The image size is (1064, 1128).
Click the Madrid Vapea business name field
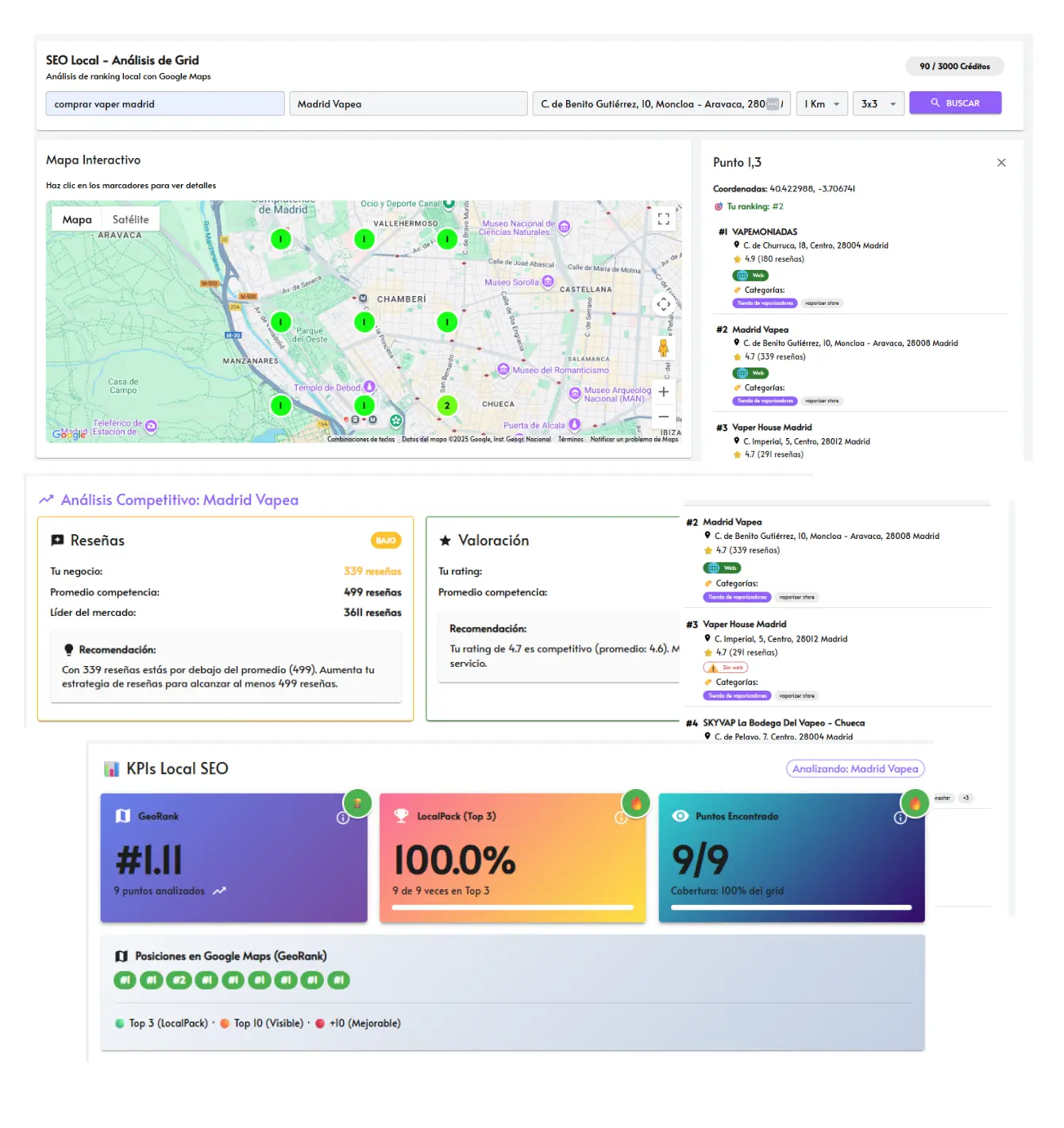(408, 104)
